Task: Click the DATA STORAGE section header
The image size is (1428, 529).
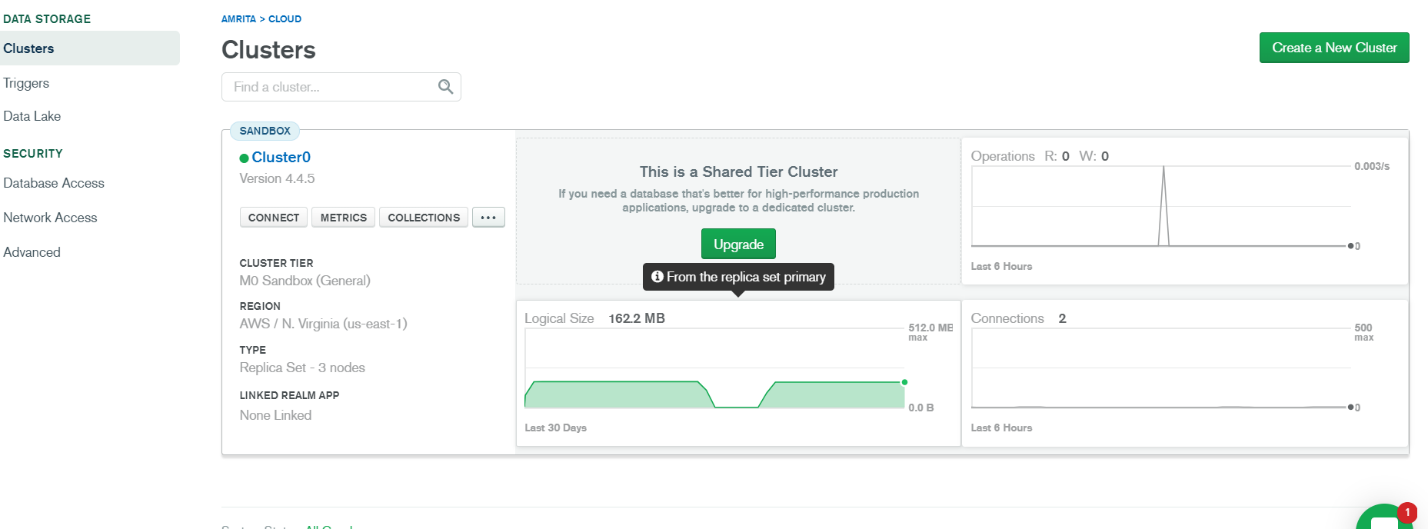Action: tap(47, 19)
